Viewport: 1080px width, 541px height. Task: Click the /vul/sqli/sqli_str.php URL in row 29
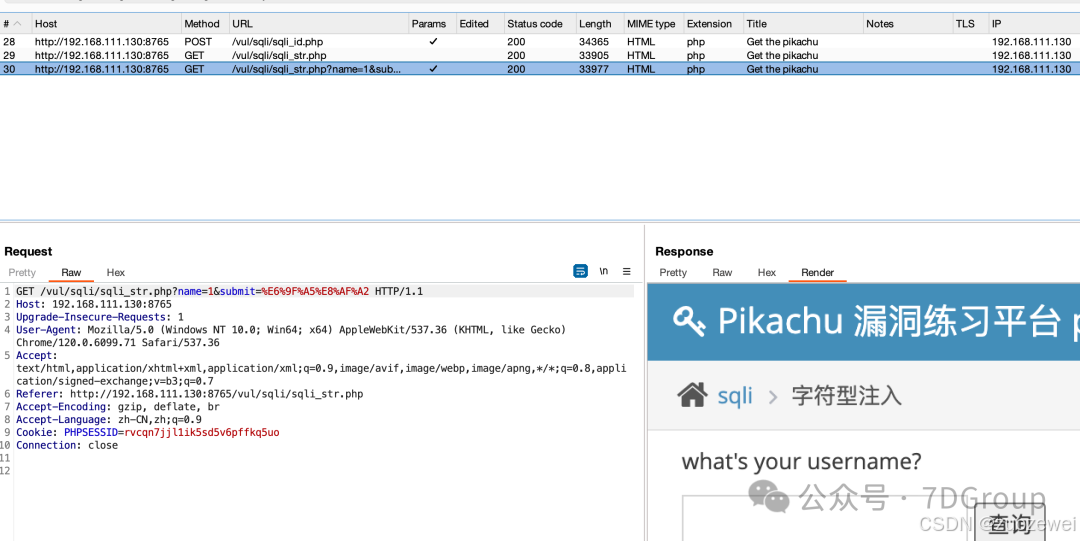279,55
